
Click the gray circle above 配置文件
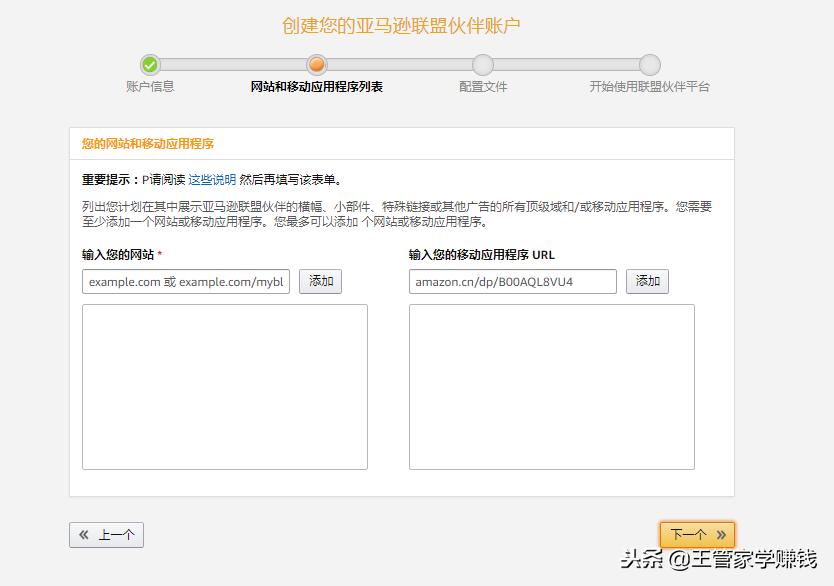tap(482, 66)
